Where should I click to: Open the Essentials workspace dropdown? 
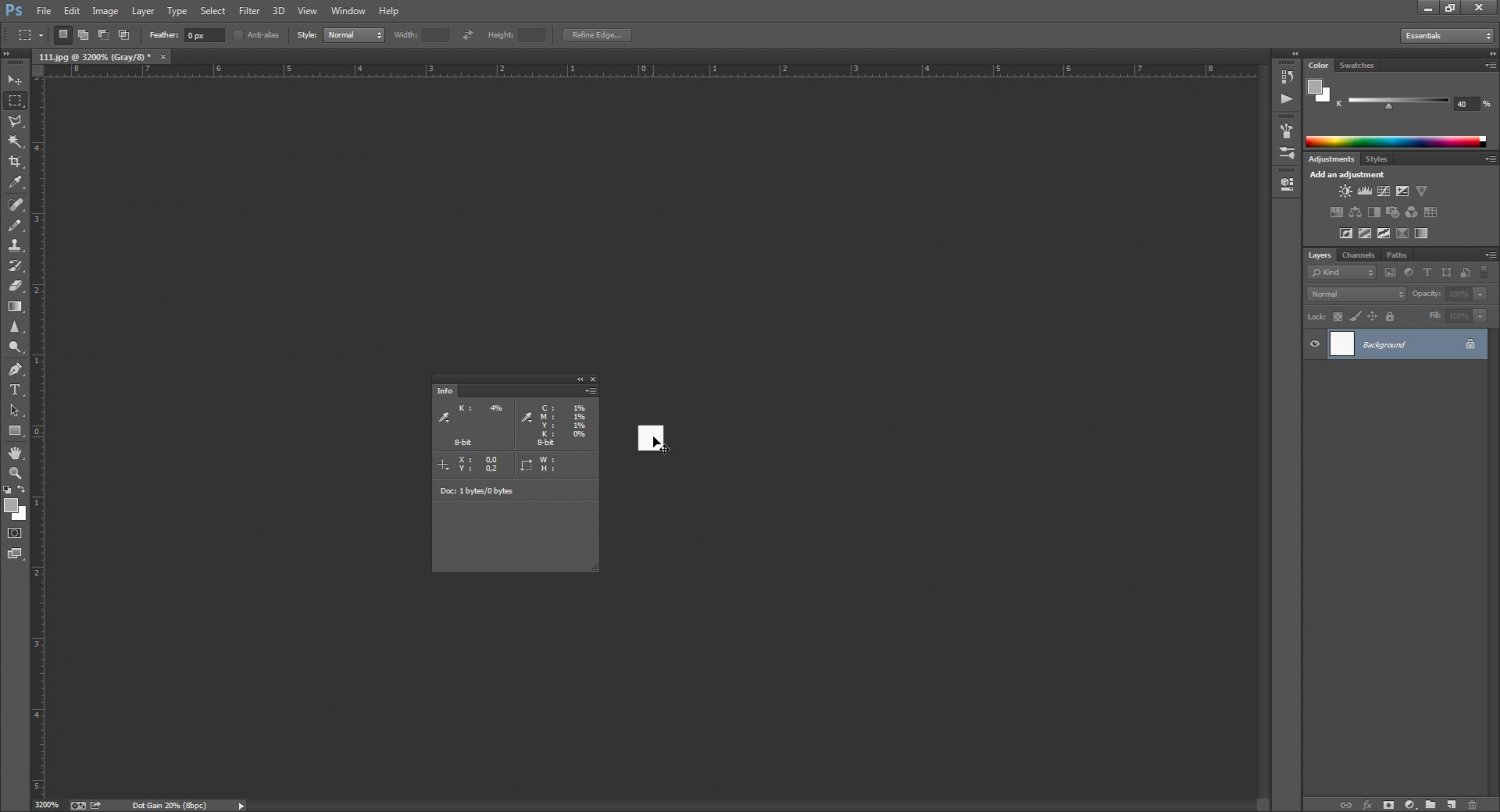1447,35
